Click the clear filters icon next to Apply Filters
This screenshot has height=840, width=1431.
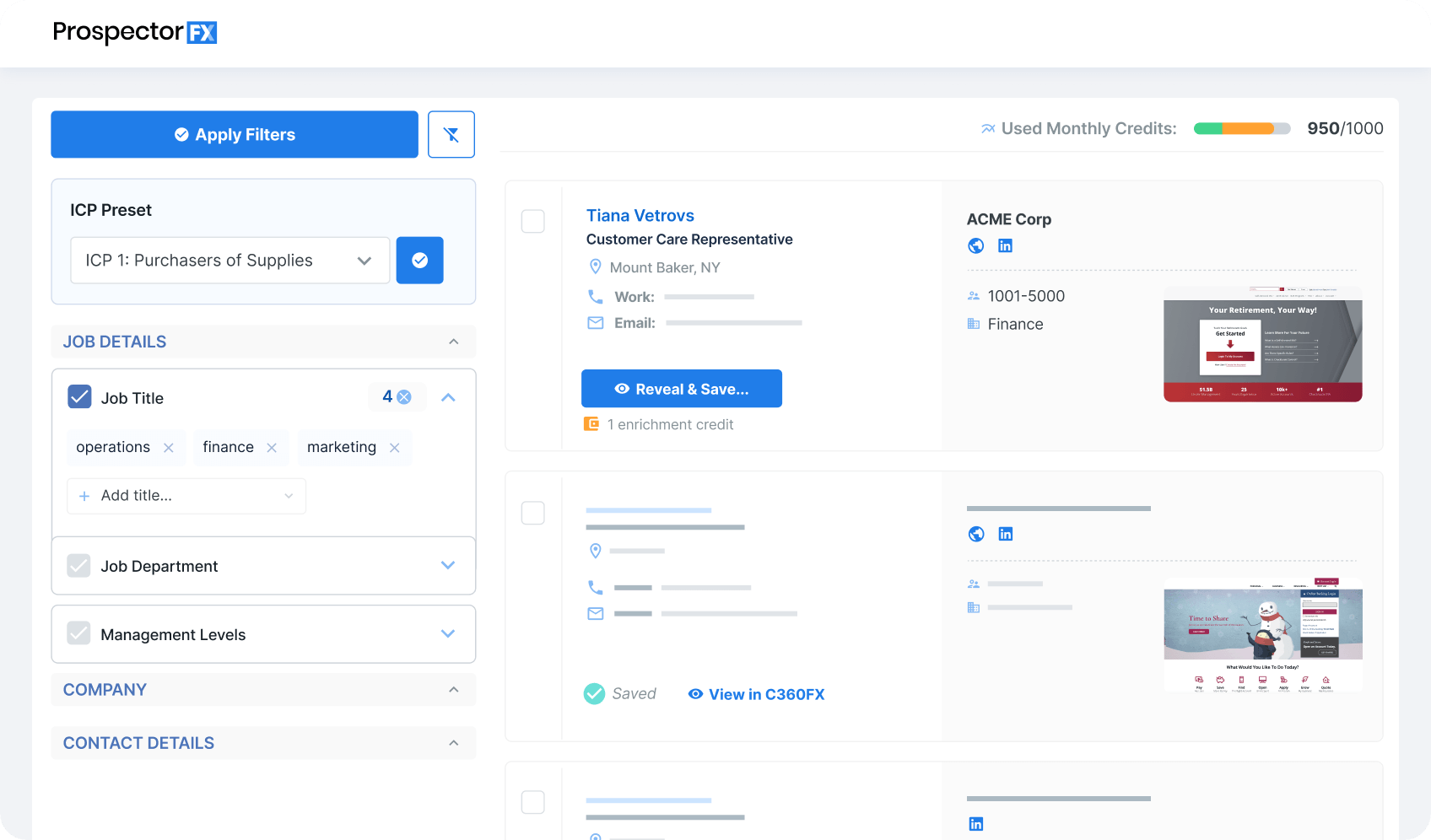point(451,134)
